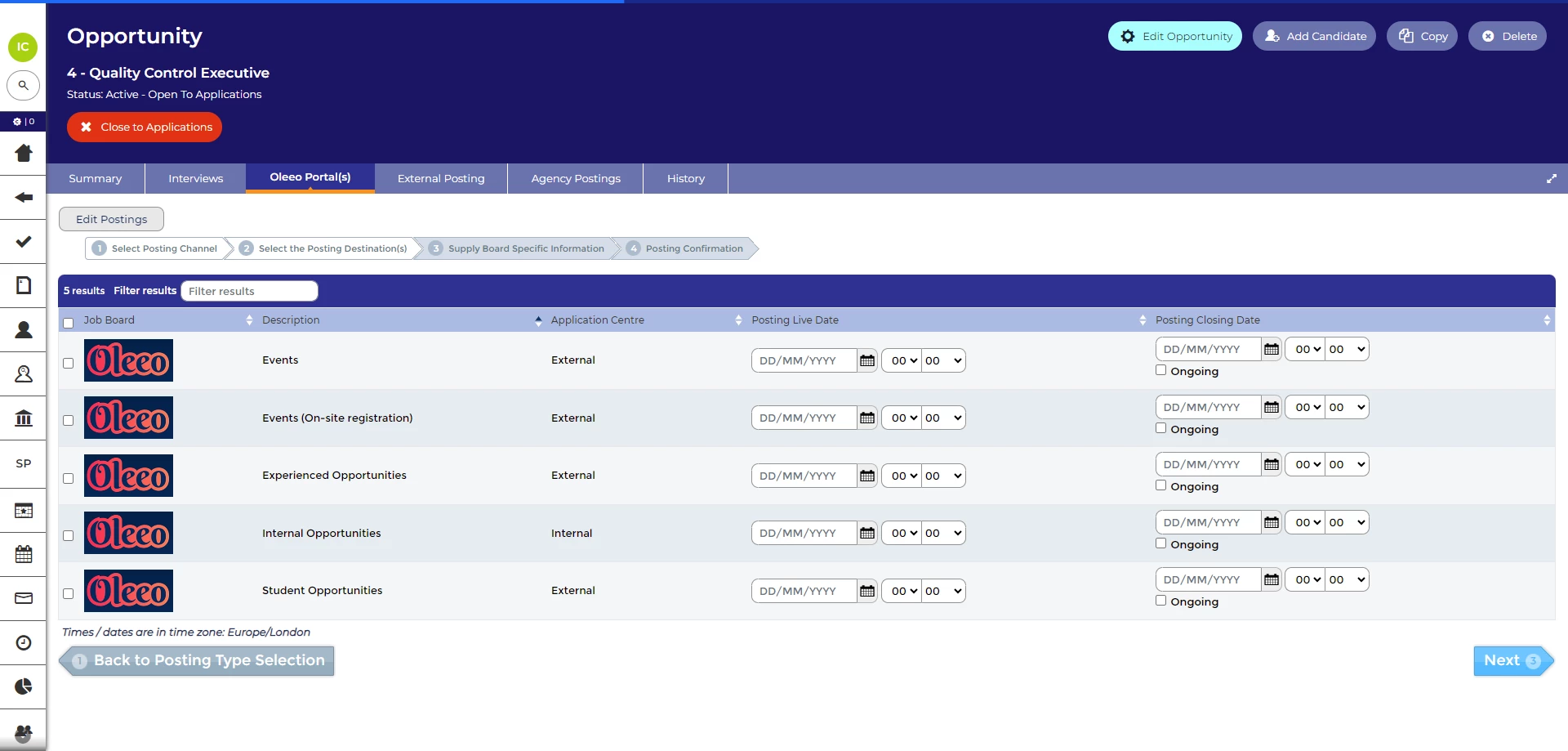
Task: Tick Ongoing for the Events posting
Action: 1160,370
